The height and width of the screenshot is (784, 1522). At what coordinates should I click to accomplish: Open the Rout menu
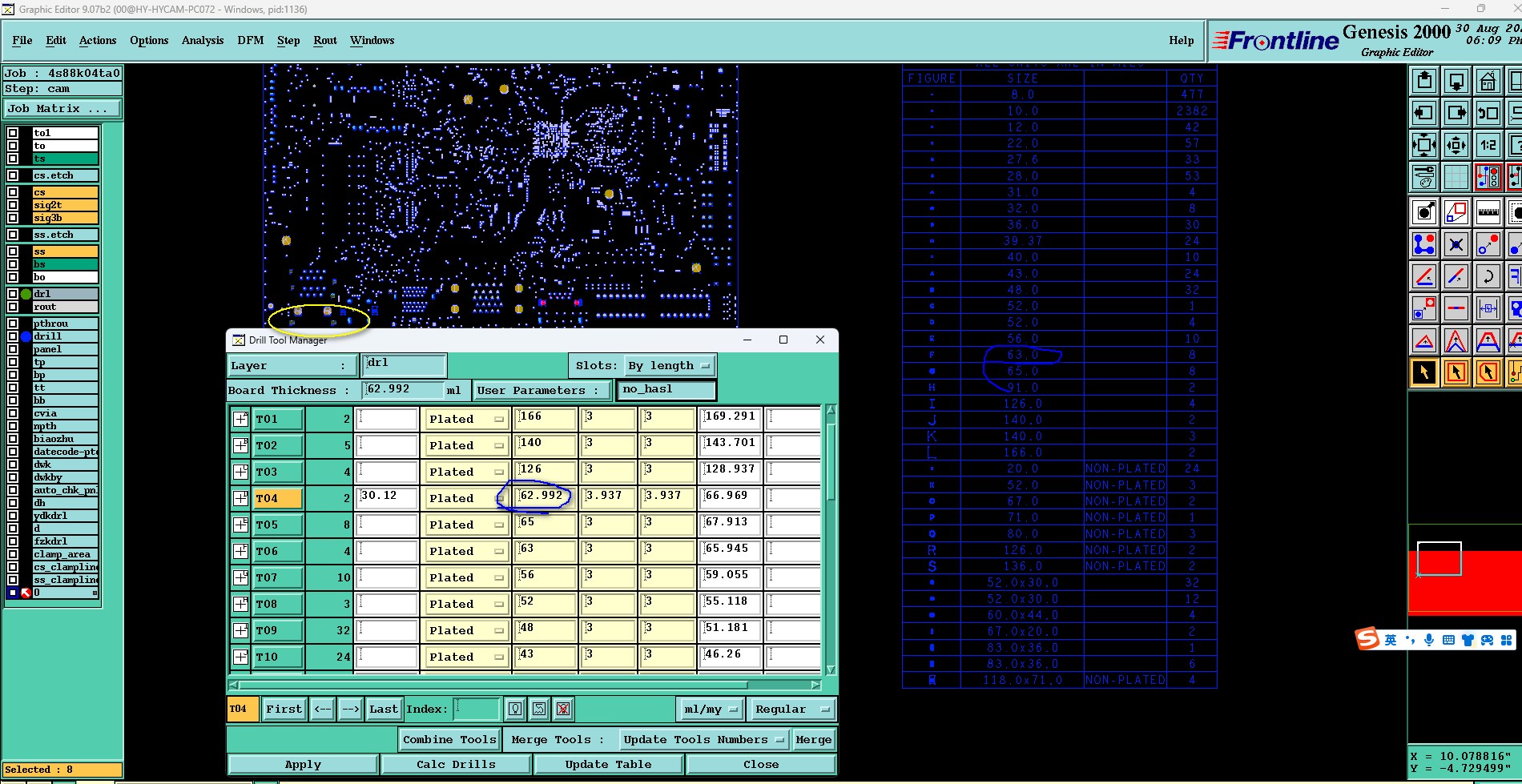(325, 40)
